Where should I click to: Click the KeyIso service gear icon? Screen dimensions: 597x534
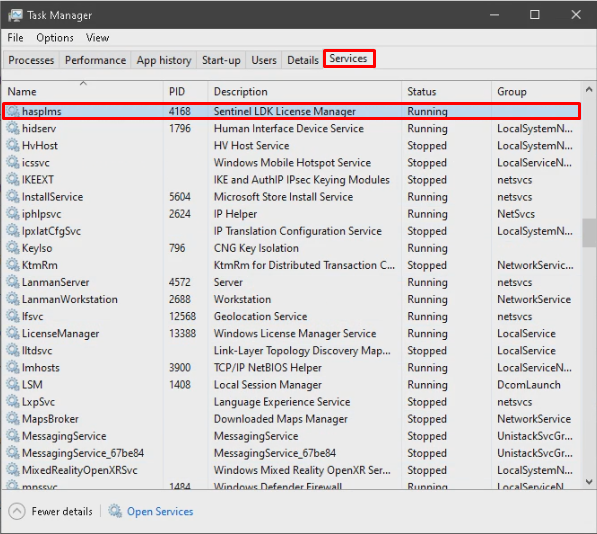(13, 248)
